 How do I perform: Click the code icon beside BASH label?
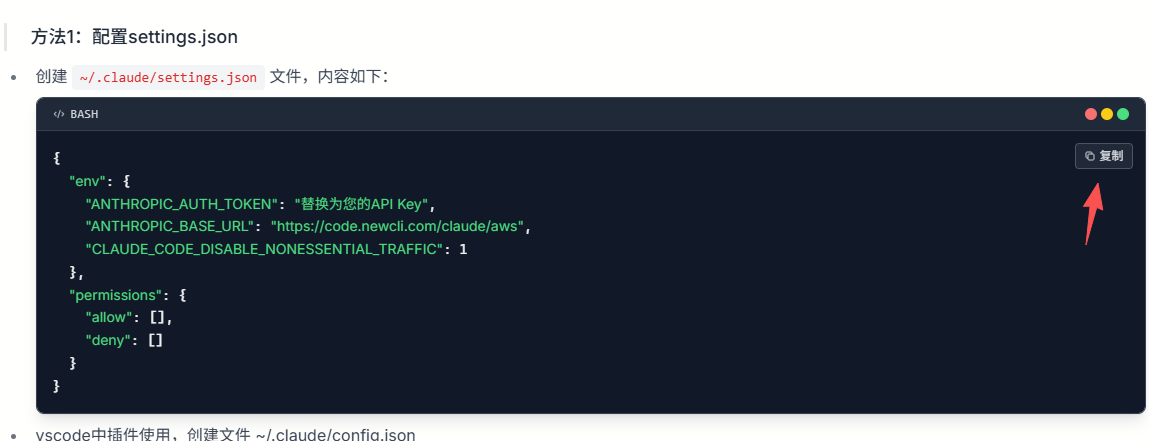coord(59,114)
